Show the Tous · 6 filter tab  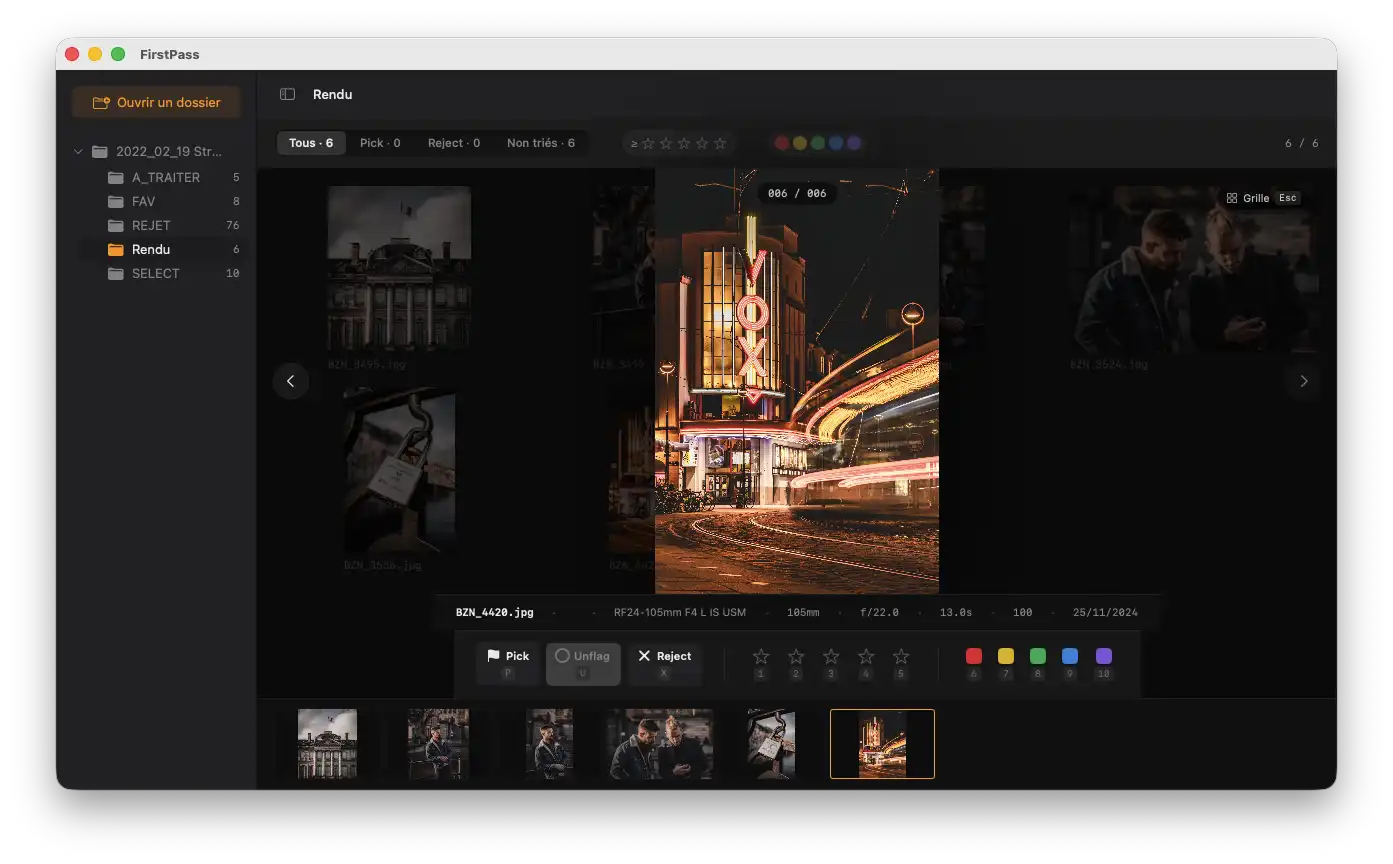pyautogui.click(x=311, y=143)
